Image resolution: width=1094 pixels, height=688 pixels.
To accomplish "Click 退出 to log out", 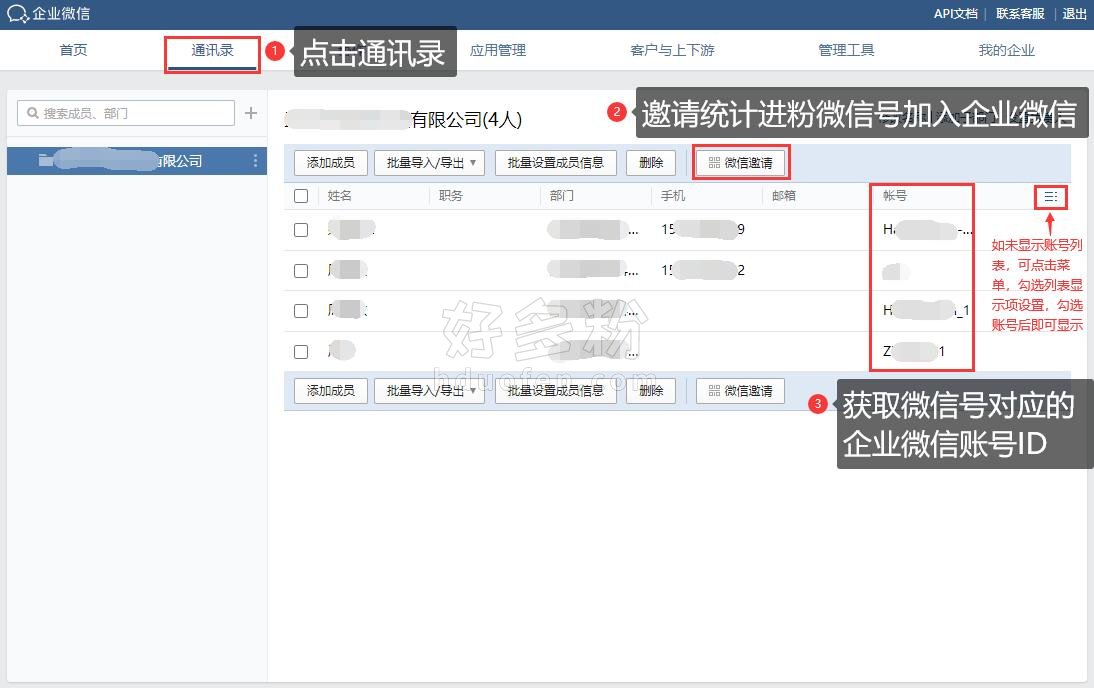I will tap(1074, 13).
